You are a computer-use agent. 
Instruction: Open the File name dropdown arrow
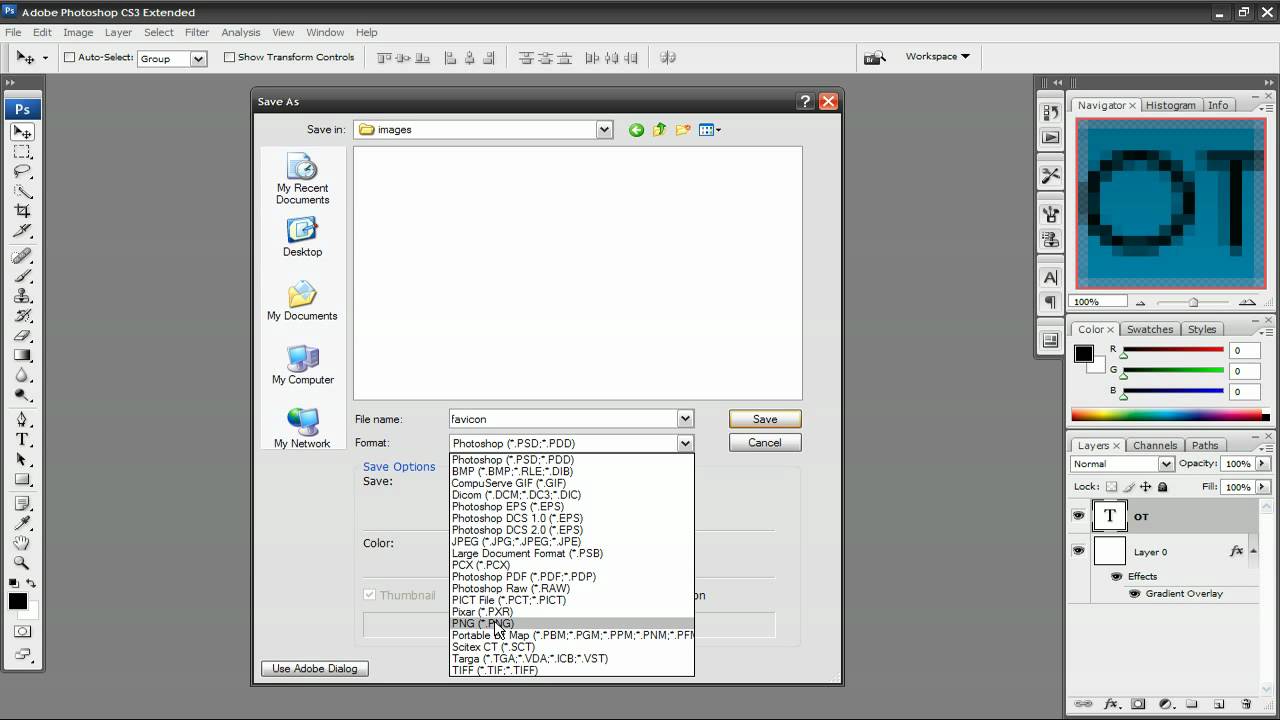coord(685,419)
